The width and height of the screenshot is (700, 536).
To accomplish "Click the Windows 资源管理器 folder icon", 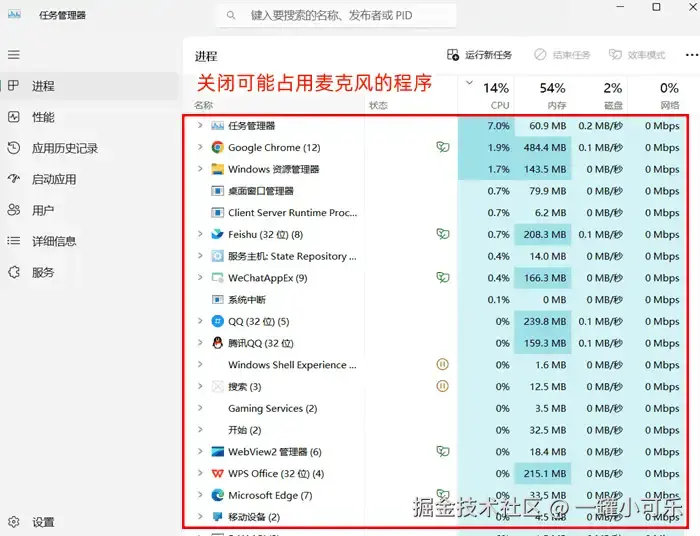I will tap(217, 169).
